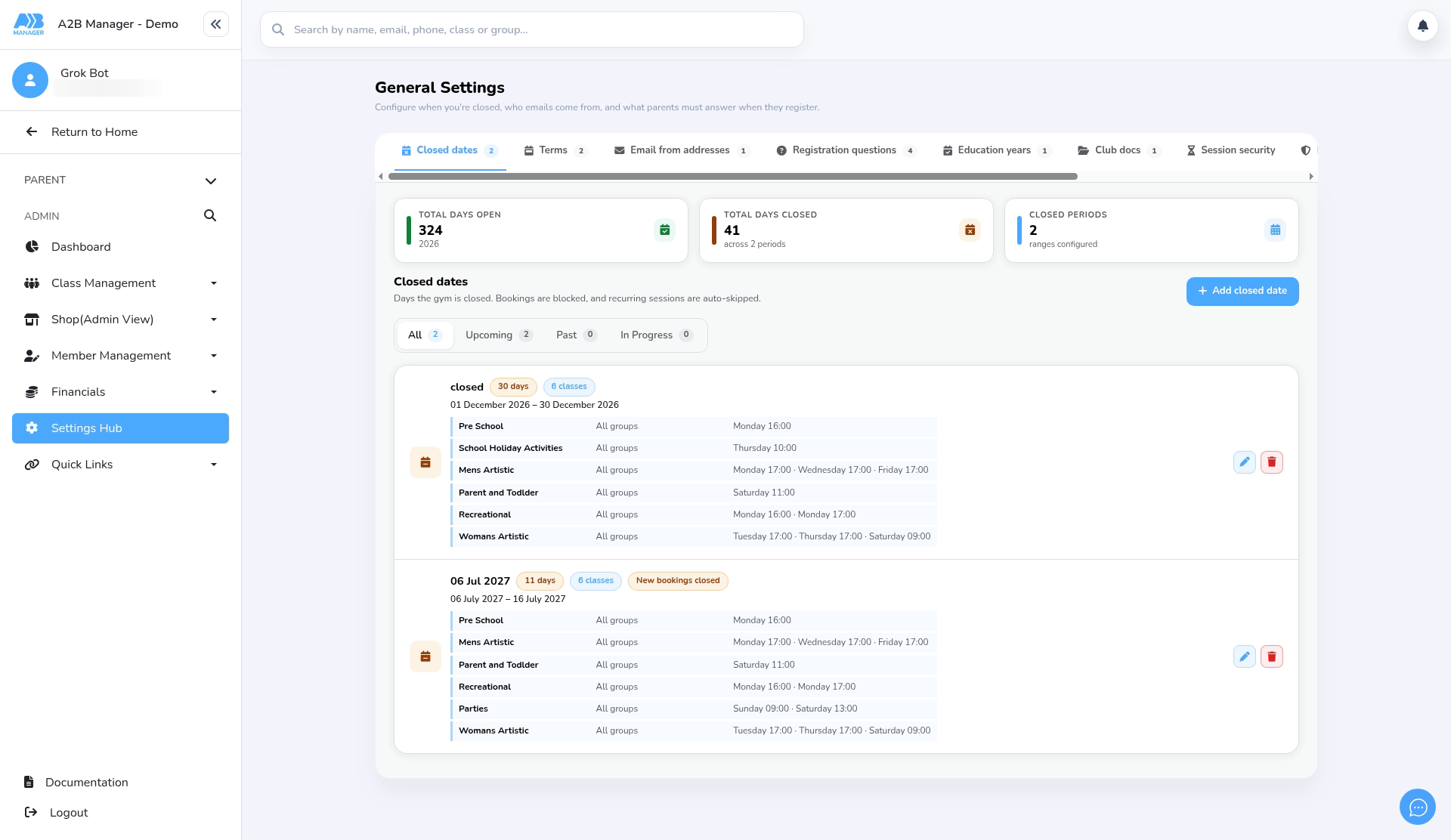Filter closed dates by Upcoming

point(499,335)
